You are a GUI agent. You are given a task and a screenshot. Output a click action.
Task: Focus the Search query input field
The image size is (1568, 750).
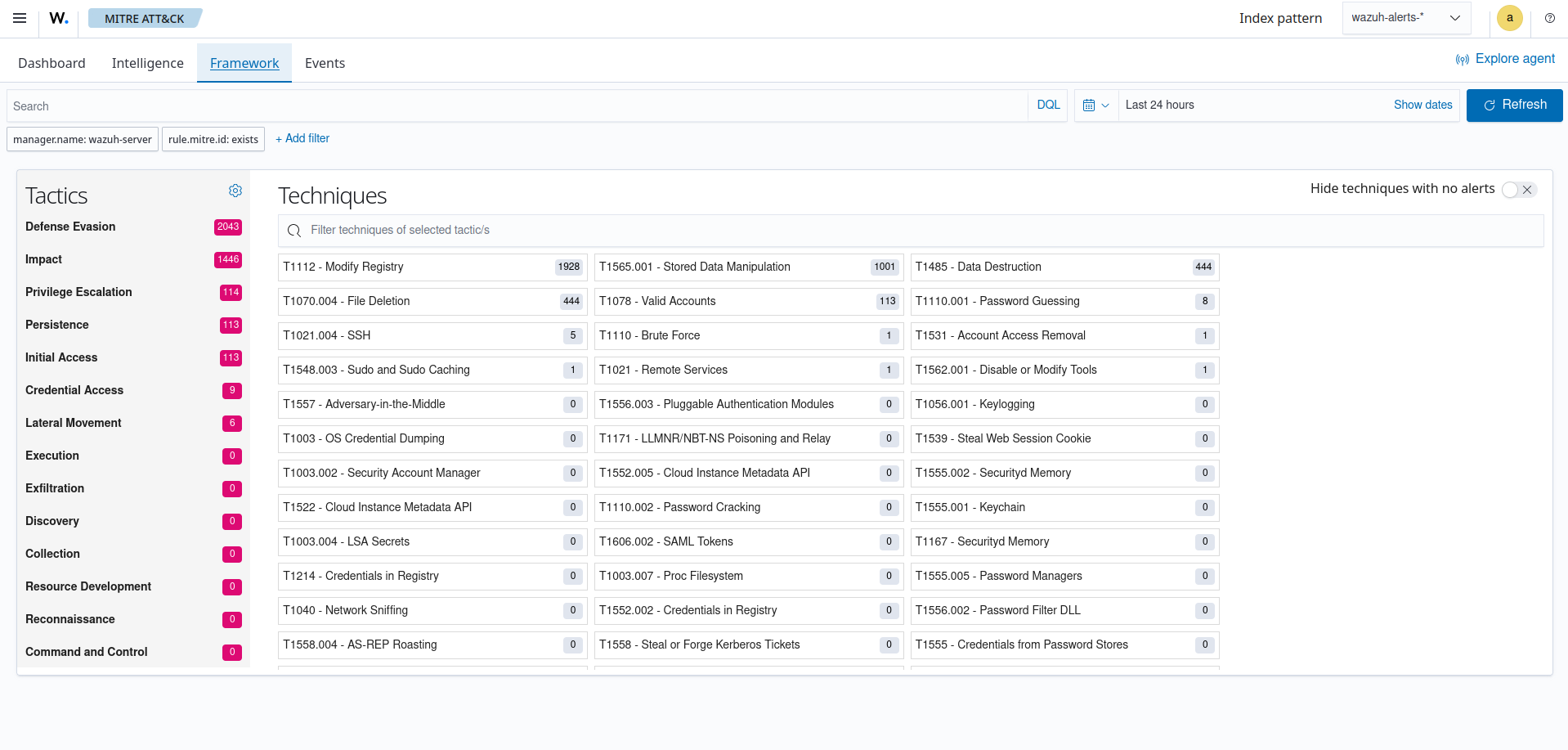click(x=515, y=106)
